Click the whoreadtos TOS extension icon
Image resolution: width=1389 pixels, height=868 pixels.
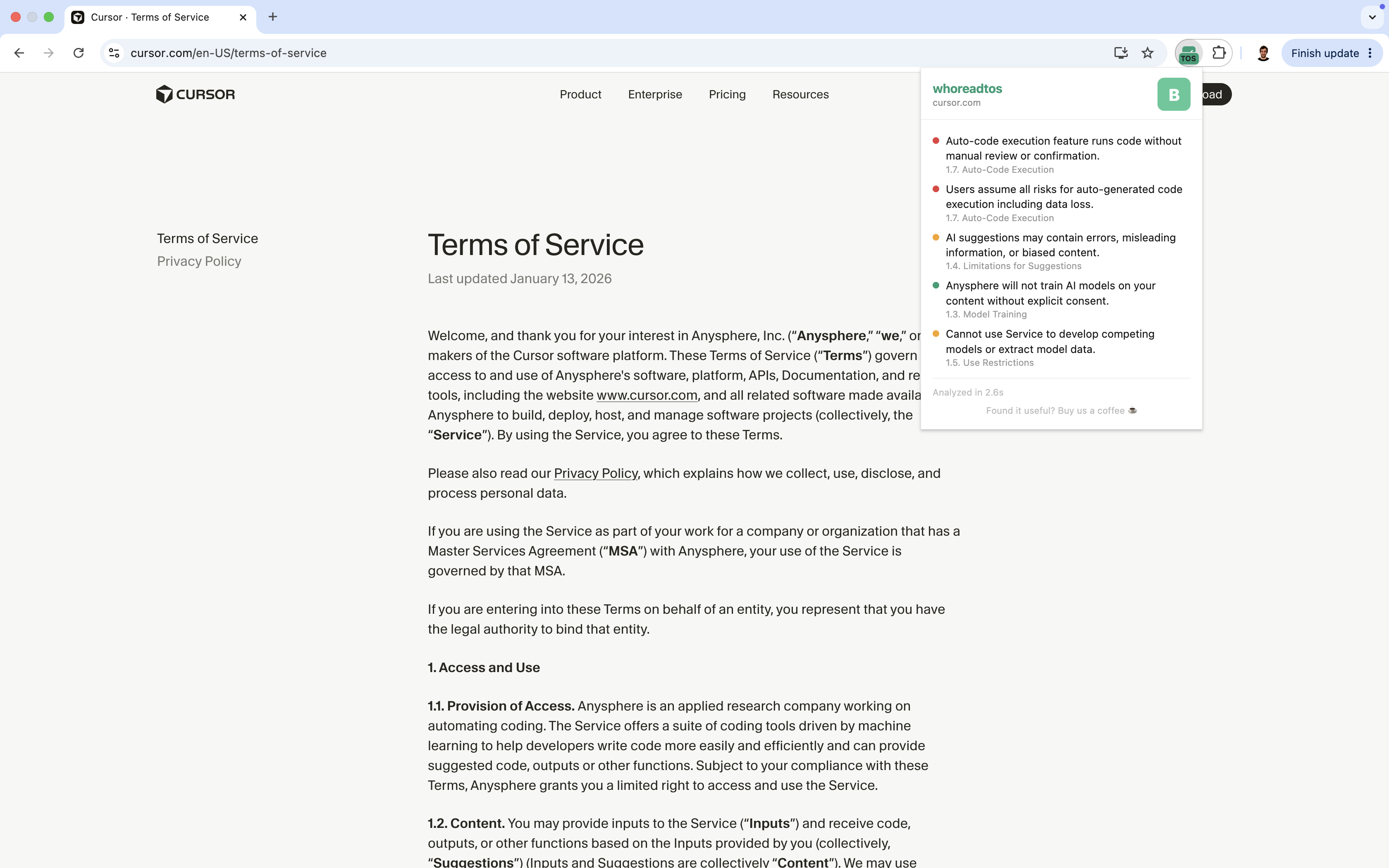pos(1188,53)
